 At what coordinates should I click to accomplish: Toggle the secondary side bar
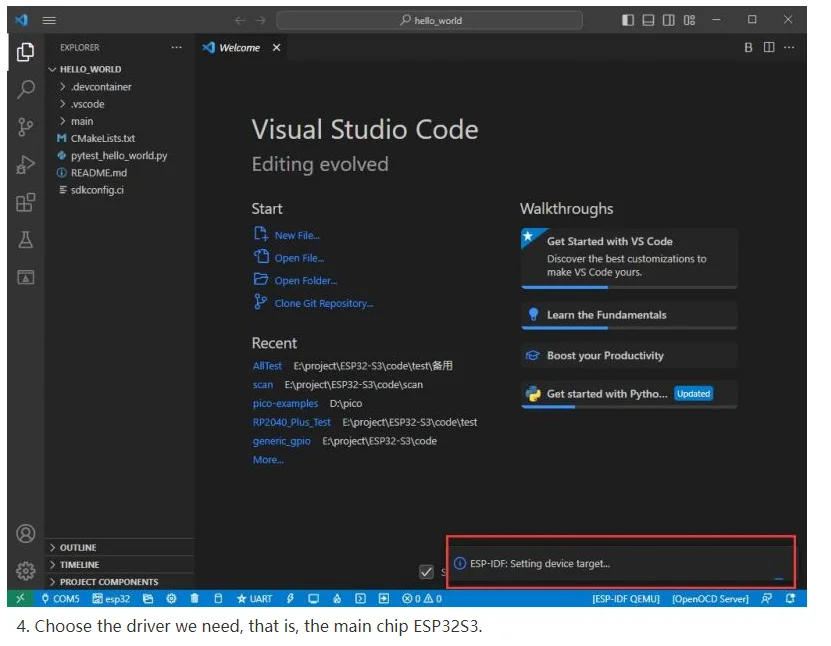(x=669, y=20)
